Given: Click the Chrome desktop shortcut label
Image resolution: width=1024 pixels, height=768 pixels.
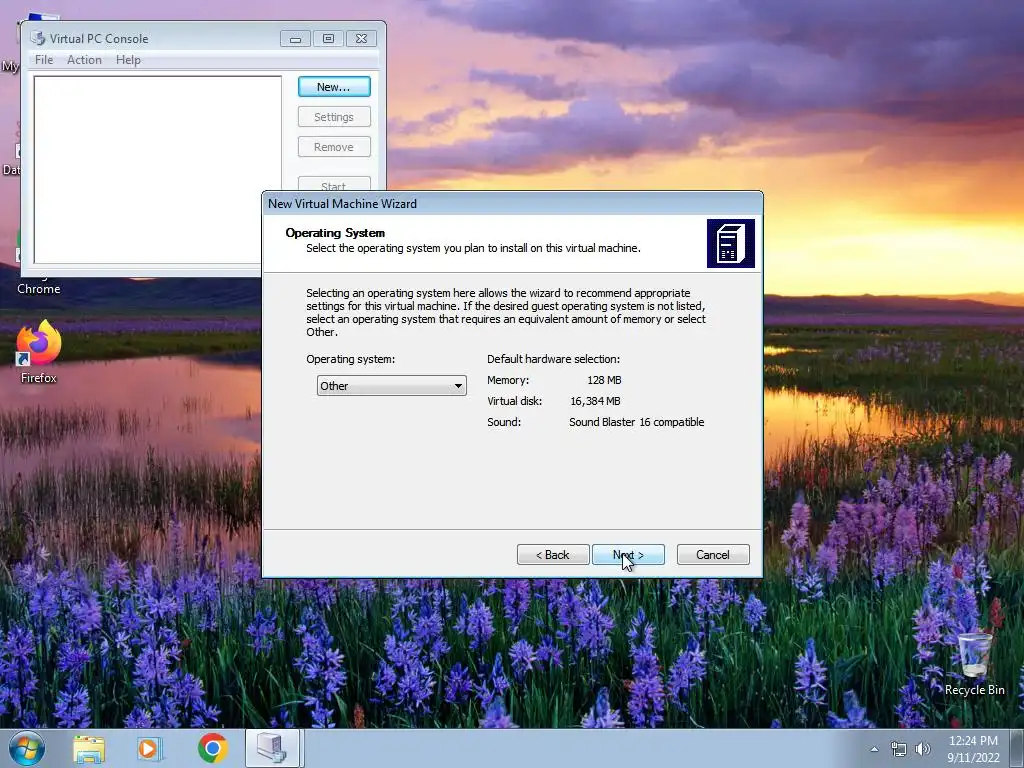Looking at the screenshot, I should click(x=39, y=289).
